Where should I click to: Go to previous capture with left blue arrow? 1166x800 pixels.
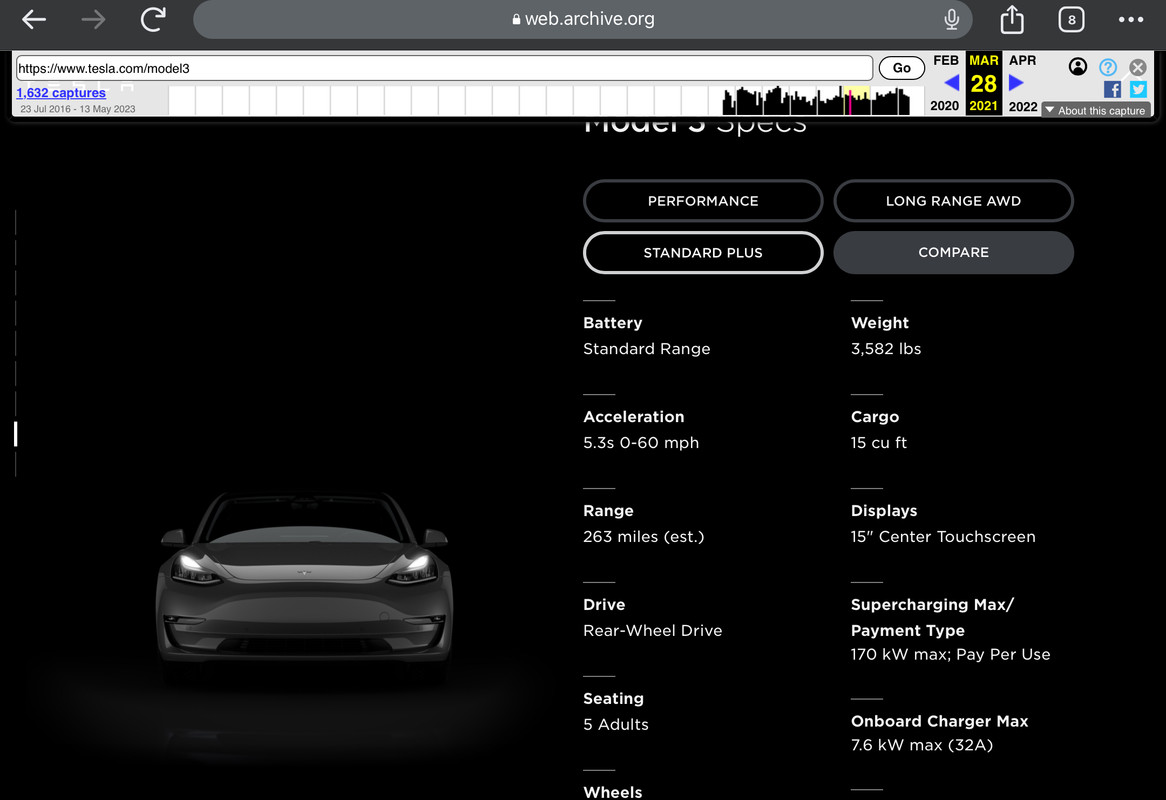(x=951, y=83)
